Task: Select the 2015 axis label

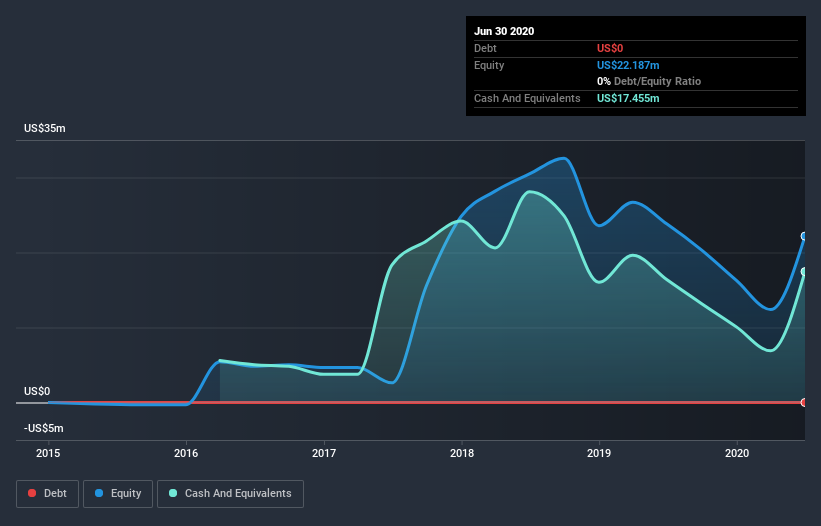Action: [48, 453]
